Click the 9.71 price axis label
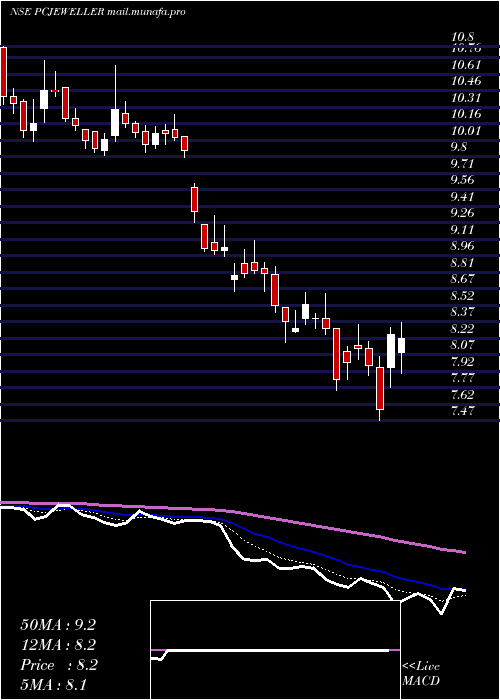The image size is (500, 700). click(x=462, y=163)
